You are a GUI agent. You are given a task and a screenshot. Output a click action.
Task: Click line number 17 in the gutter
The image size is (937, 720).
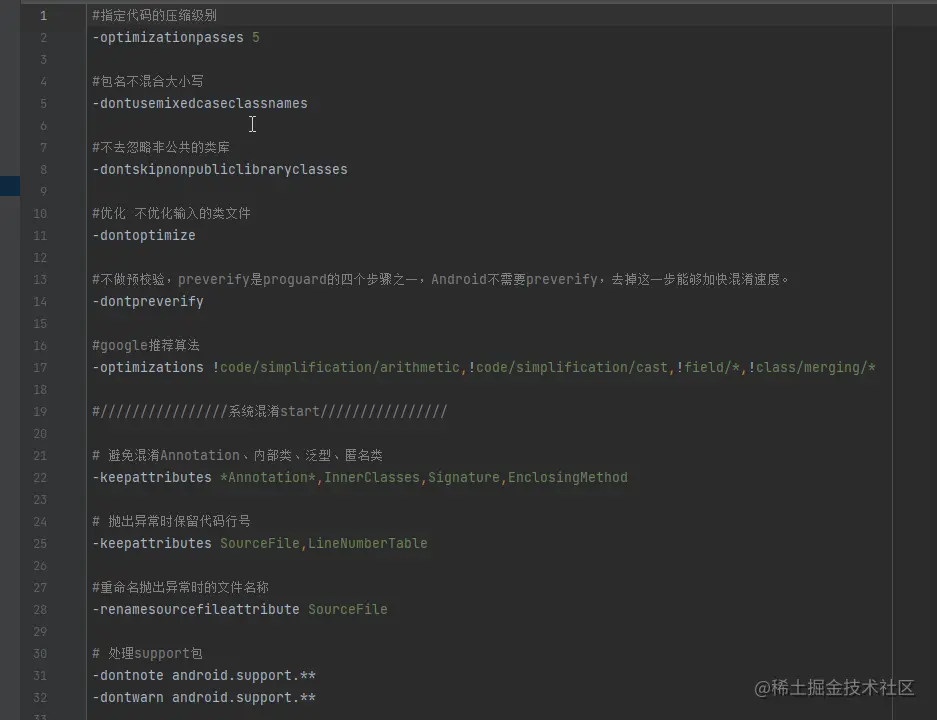[x=40, y=367]
